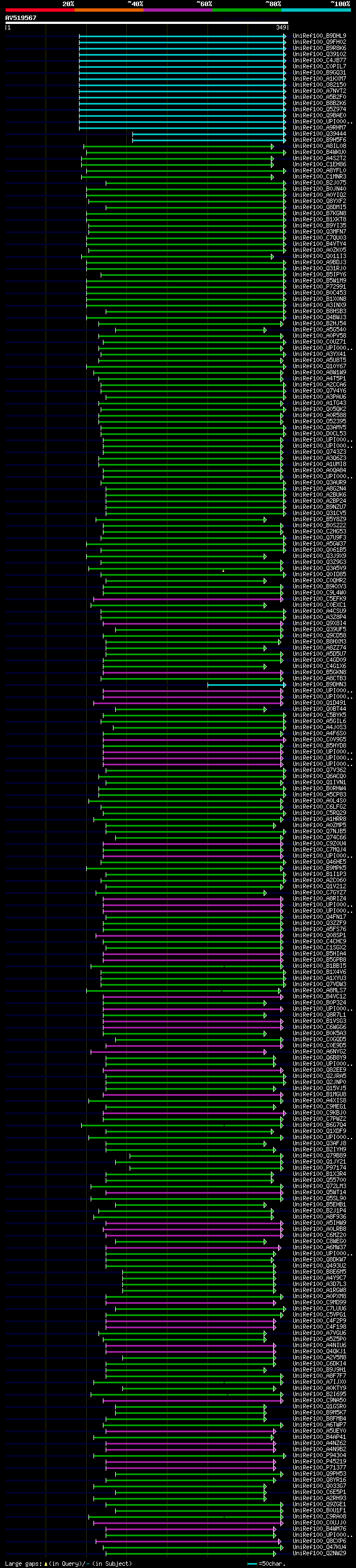Select hit label UniRef100_O82150
This screenshot has height=1568, width=356.
pyautogui.click(x=319, y=85)
